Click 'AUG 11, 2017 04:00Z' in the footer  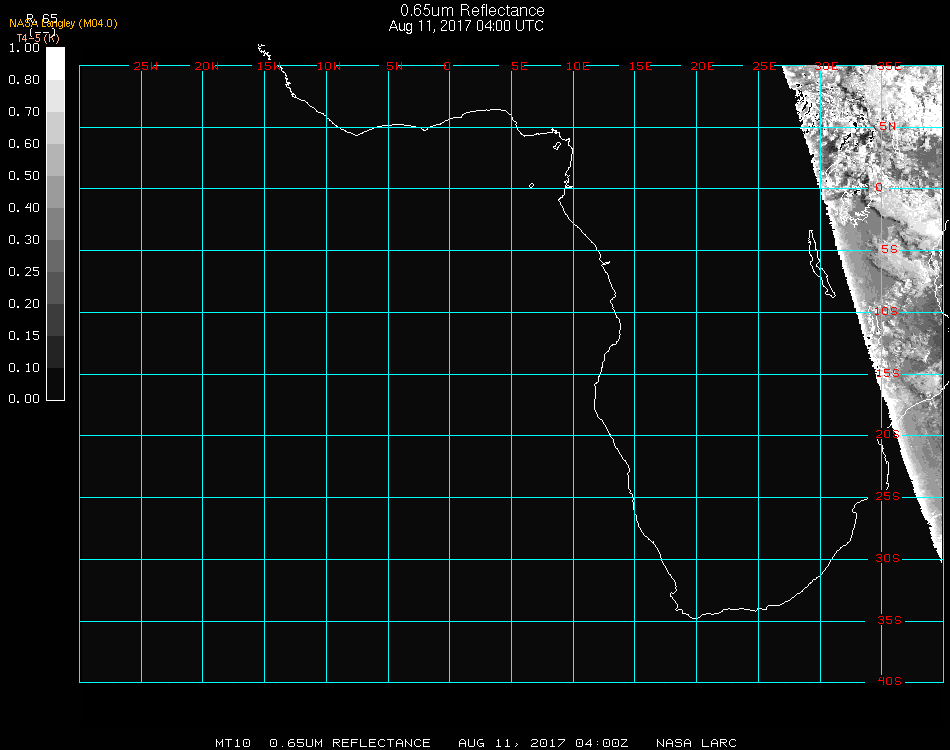point(543,743)
